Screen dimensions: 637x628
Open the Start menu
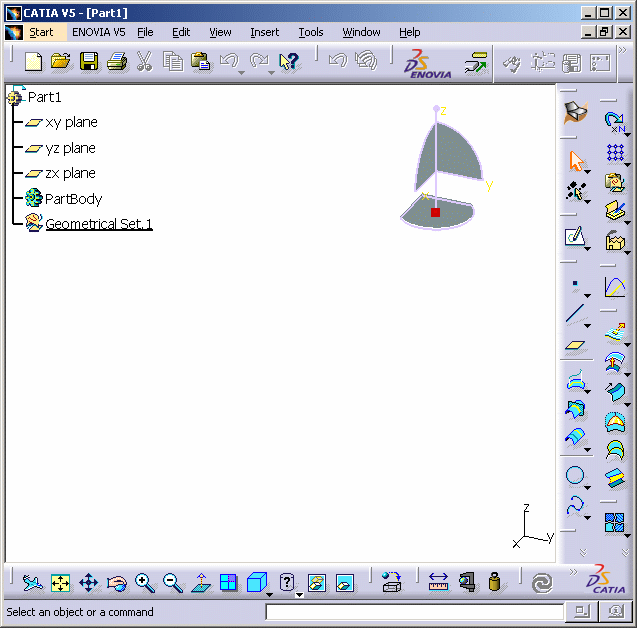41,32
